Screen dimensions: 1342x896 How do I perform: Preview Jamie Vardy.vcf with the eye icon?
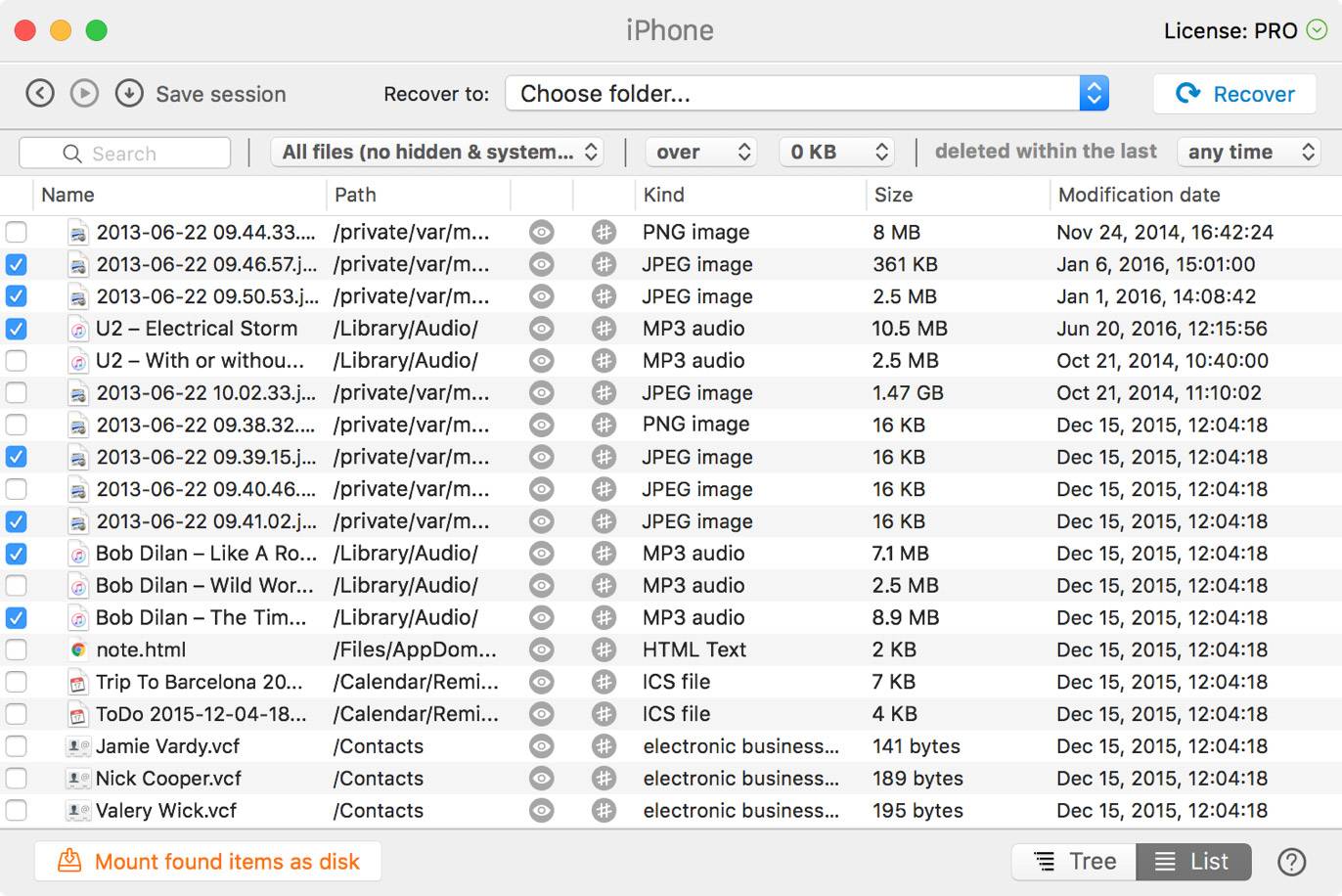coord(541,746)
